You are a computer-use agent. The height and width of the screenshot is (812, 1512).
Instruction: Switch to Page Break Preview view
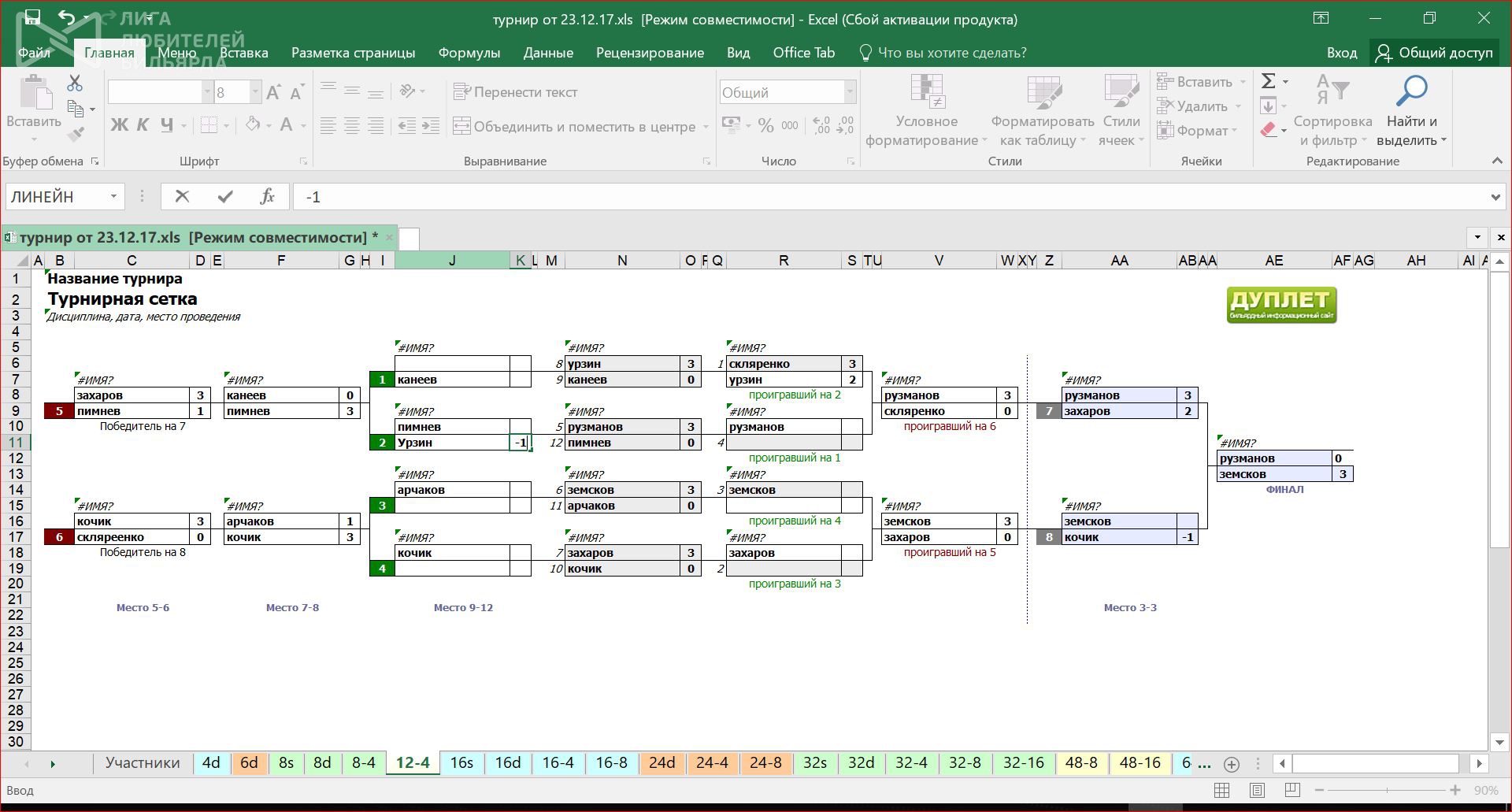tap(1292, 790)
